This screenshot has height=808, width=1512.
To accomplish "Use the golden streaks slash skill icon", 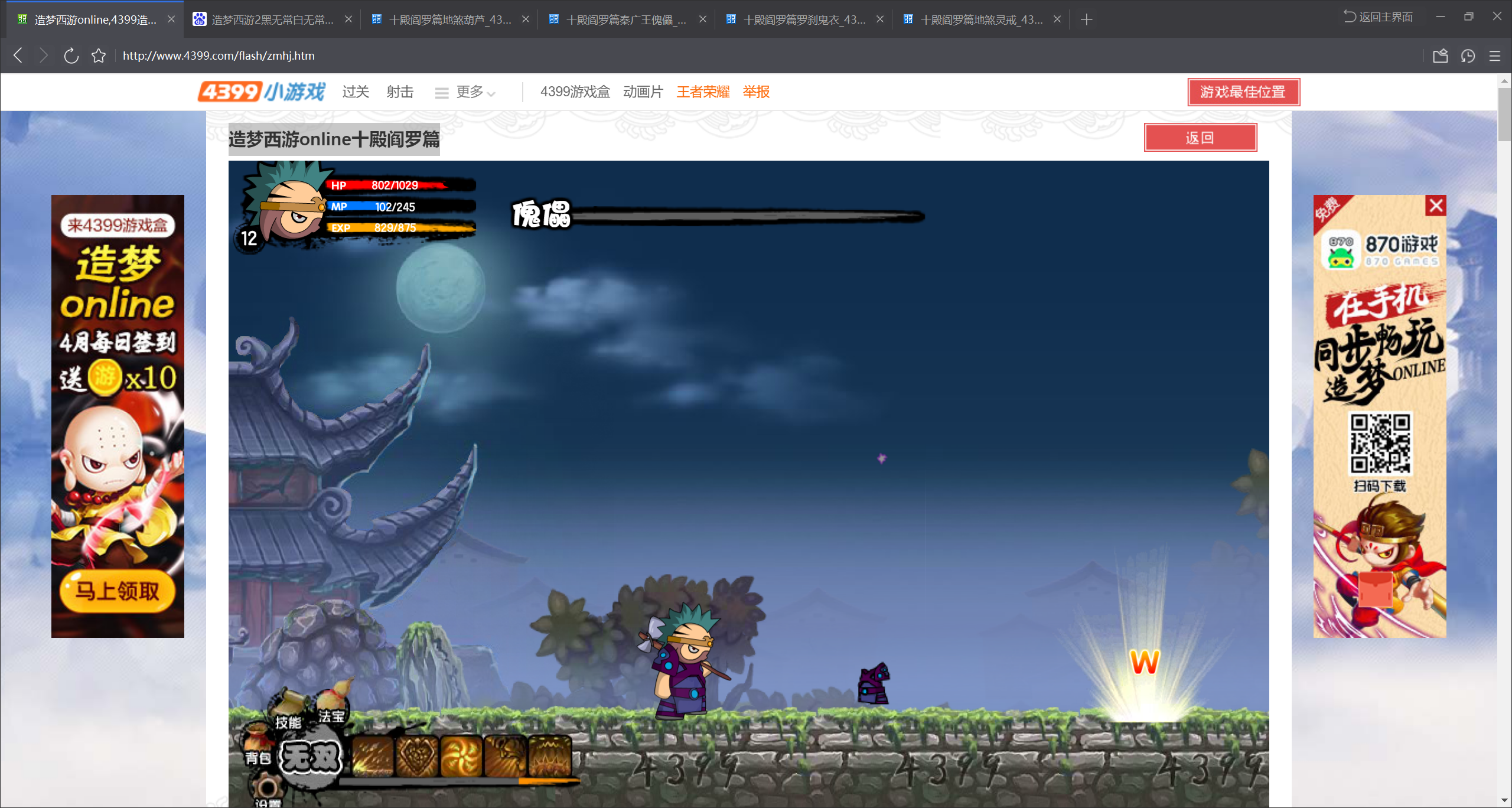I will point(373,757).
